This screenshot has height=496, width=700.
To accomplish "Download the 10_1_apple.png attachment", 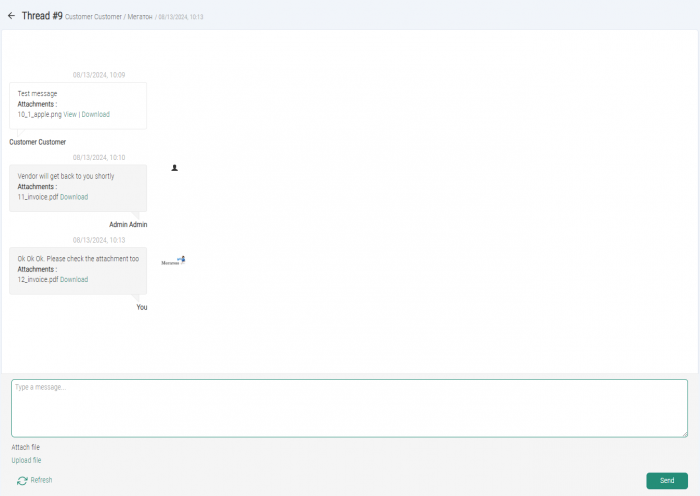I will (96, 114).
